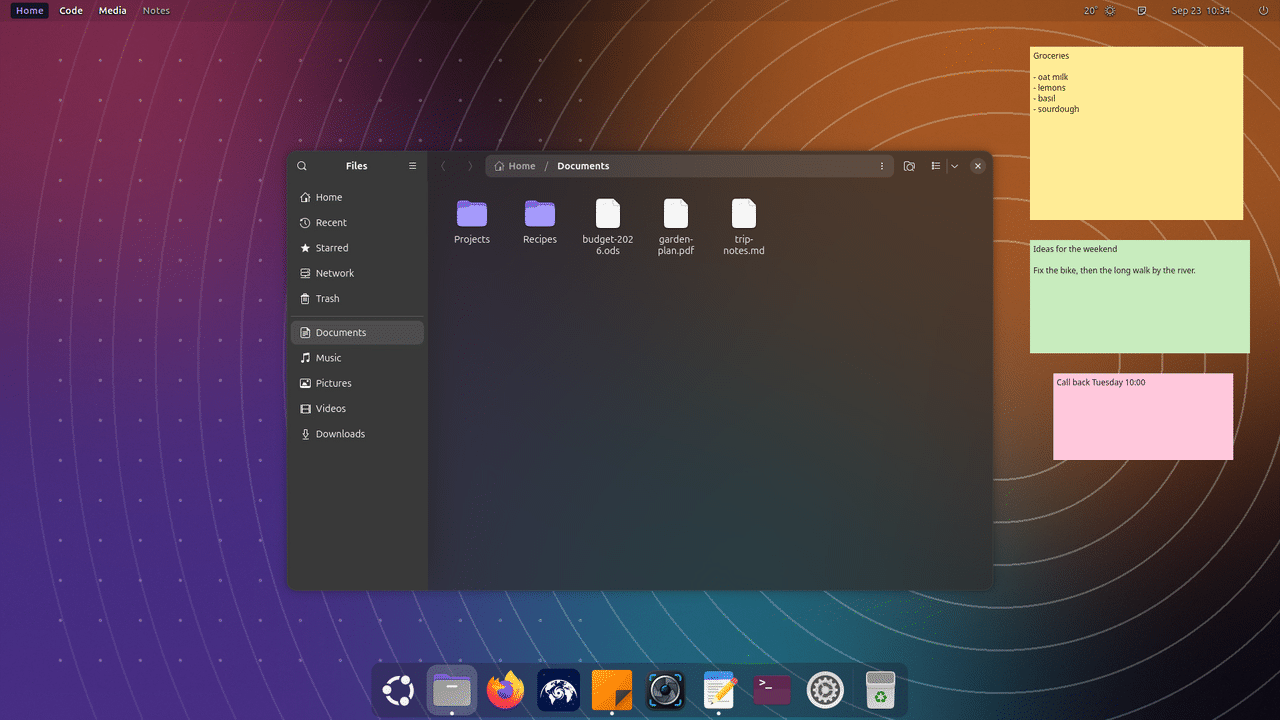Click the Home breadcrumb in the path bar
Viewport: 1280px width, 720px height.
(x=515, y=166)
